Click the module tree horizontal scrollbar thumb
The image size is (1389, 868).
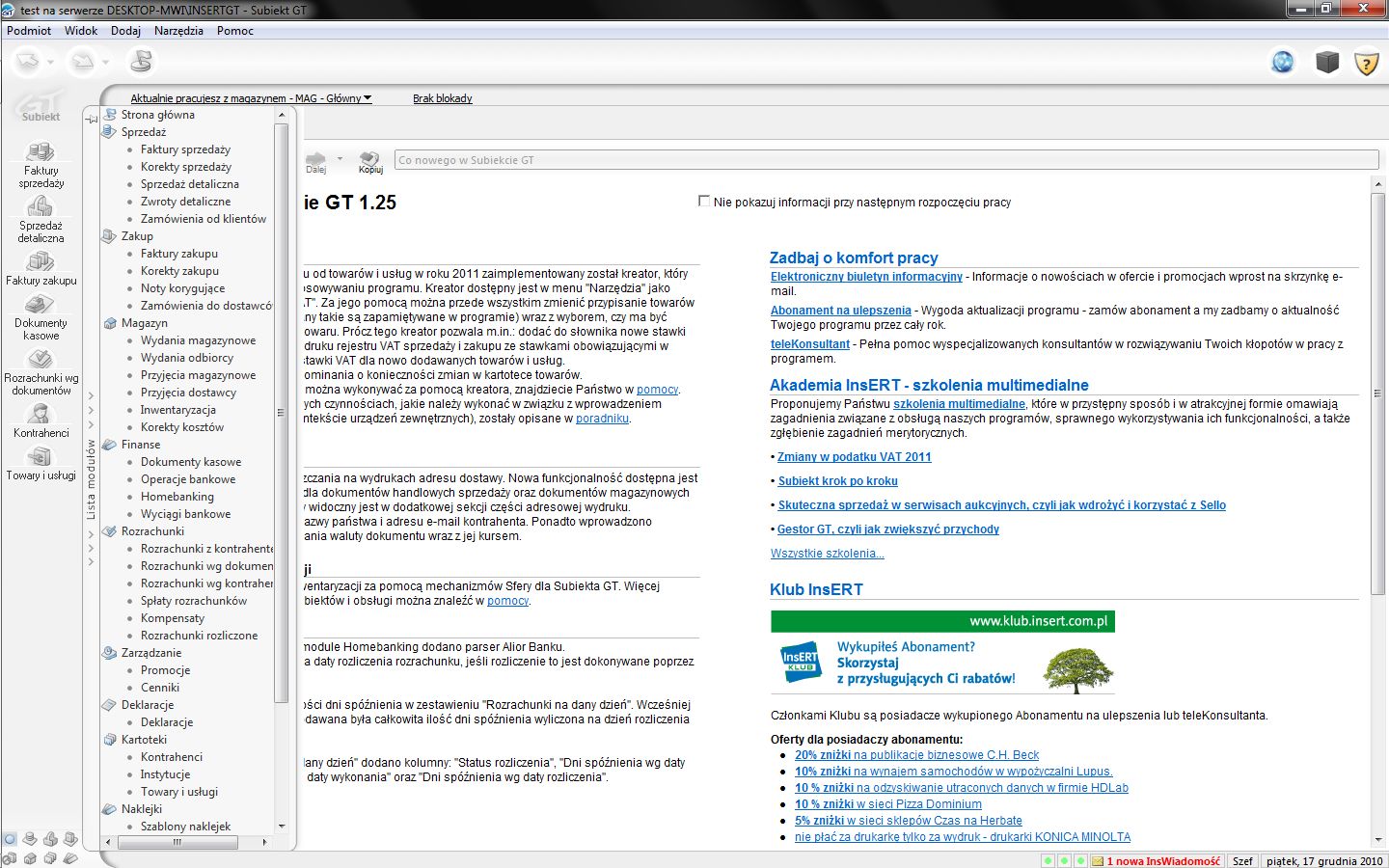click(177, 842)
